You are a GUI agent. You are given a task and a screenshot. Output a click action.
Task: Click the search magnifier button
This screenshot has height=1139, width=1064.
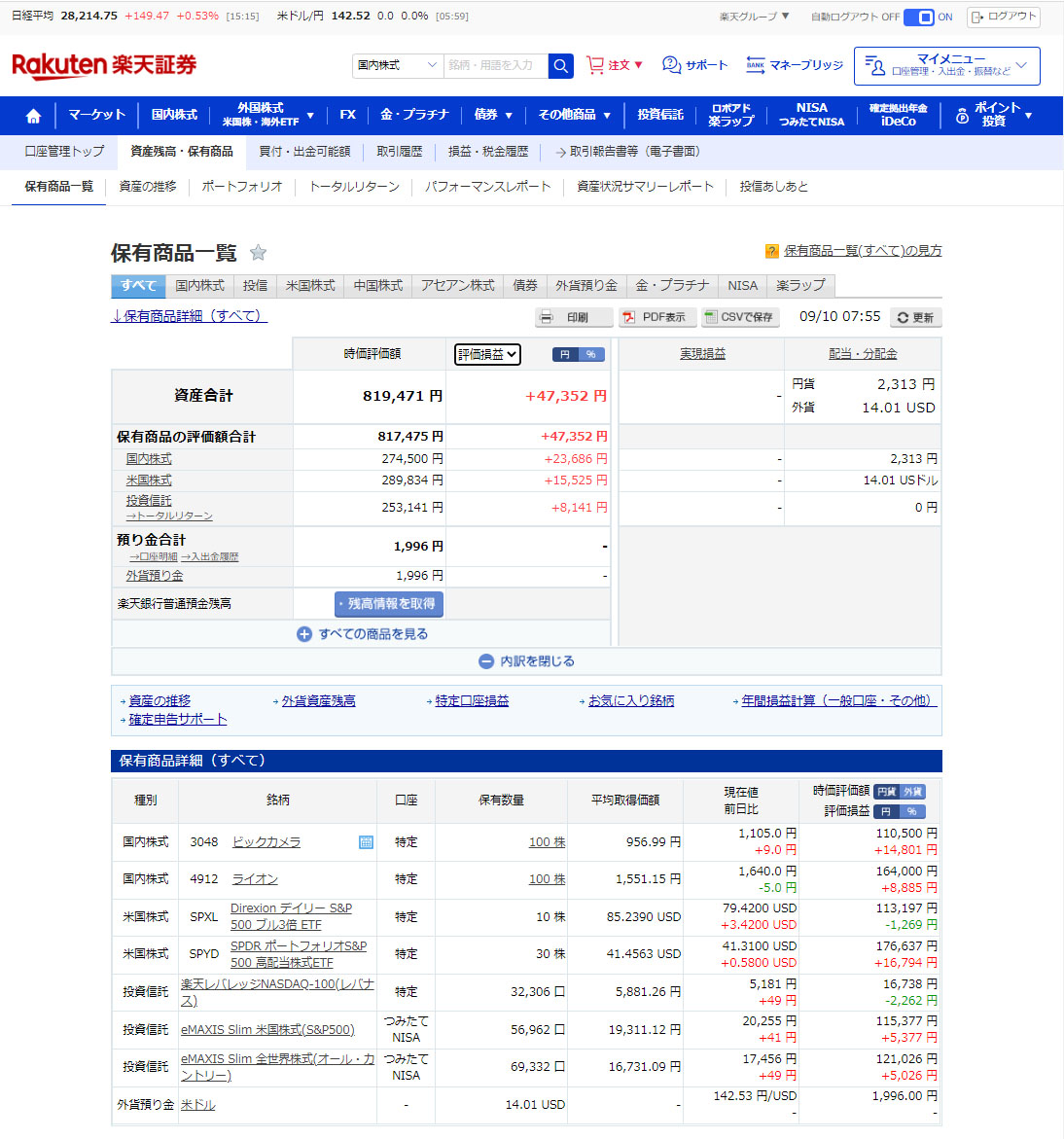tap(561, 65)
